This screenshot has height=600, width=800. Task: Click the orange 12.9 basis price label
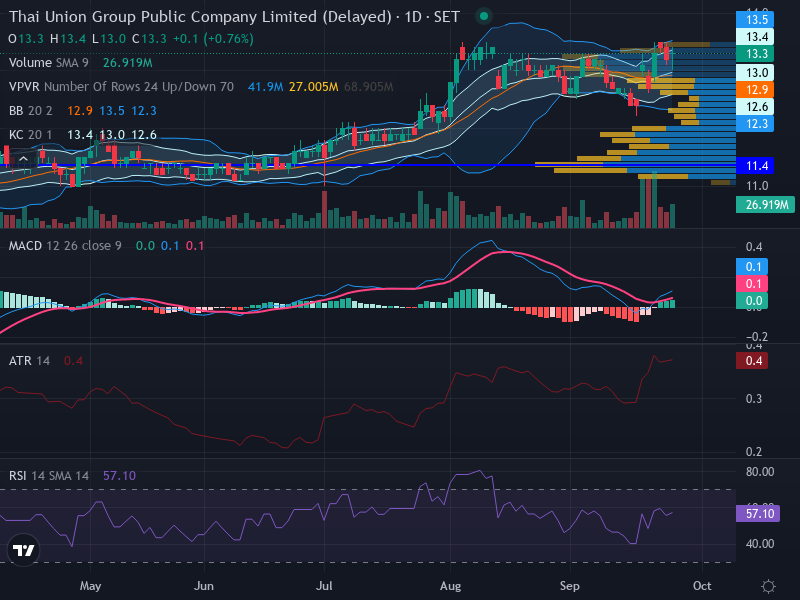click(x=755, y=90)
